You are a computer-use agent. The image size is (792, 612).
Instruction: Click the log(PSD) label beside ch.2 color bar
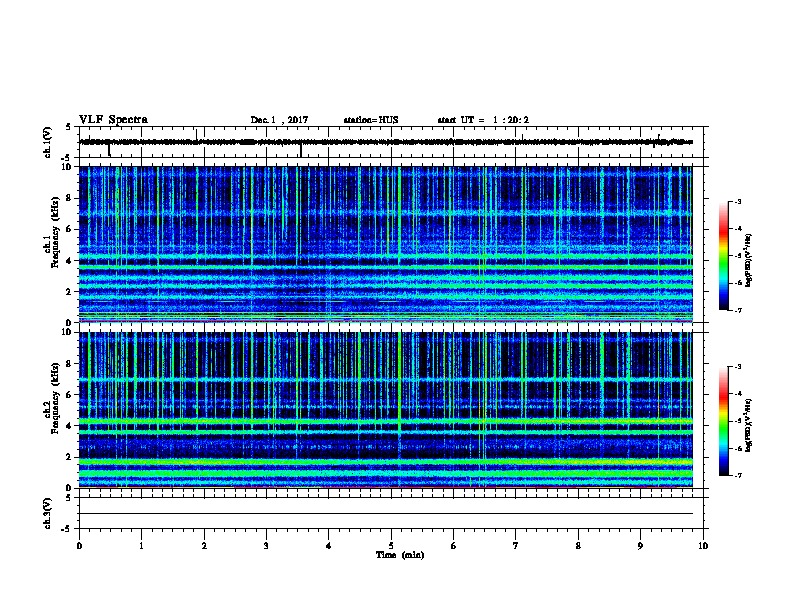click(x=748, y=425)
